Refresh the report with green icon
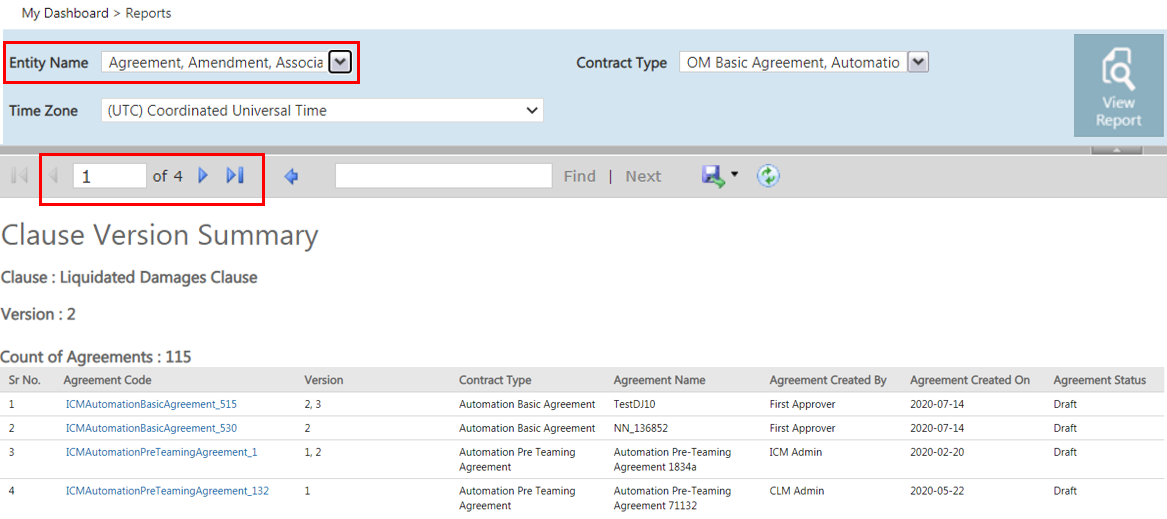 point(768,176)
